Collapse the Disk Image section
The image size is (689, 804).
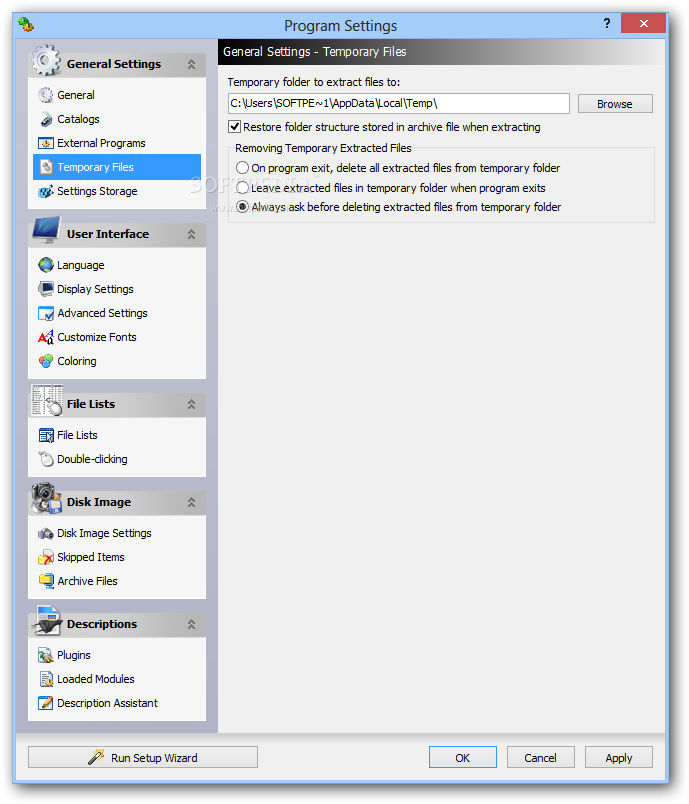pos(191,502)
